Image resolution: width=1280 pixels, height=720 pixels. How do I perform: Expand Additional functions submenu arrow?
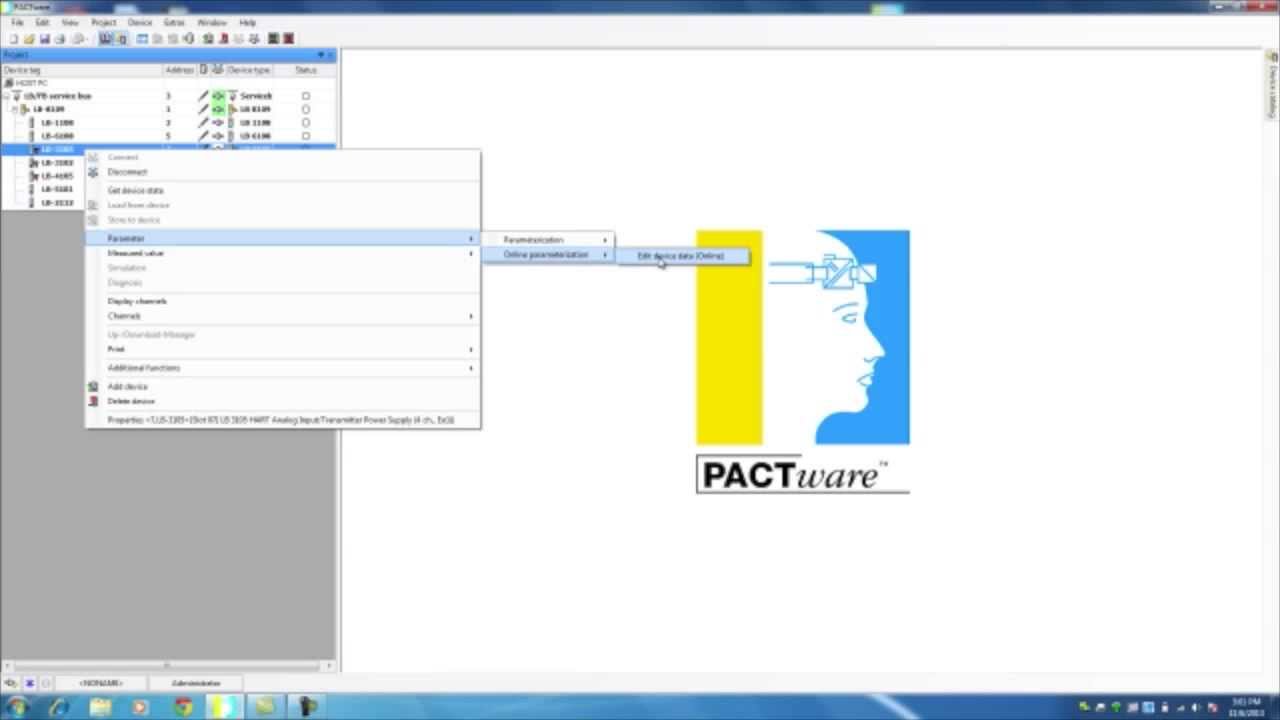(471, 368)
